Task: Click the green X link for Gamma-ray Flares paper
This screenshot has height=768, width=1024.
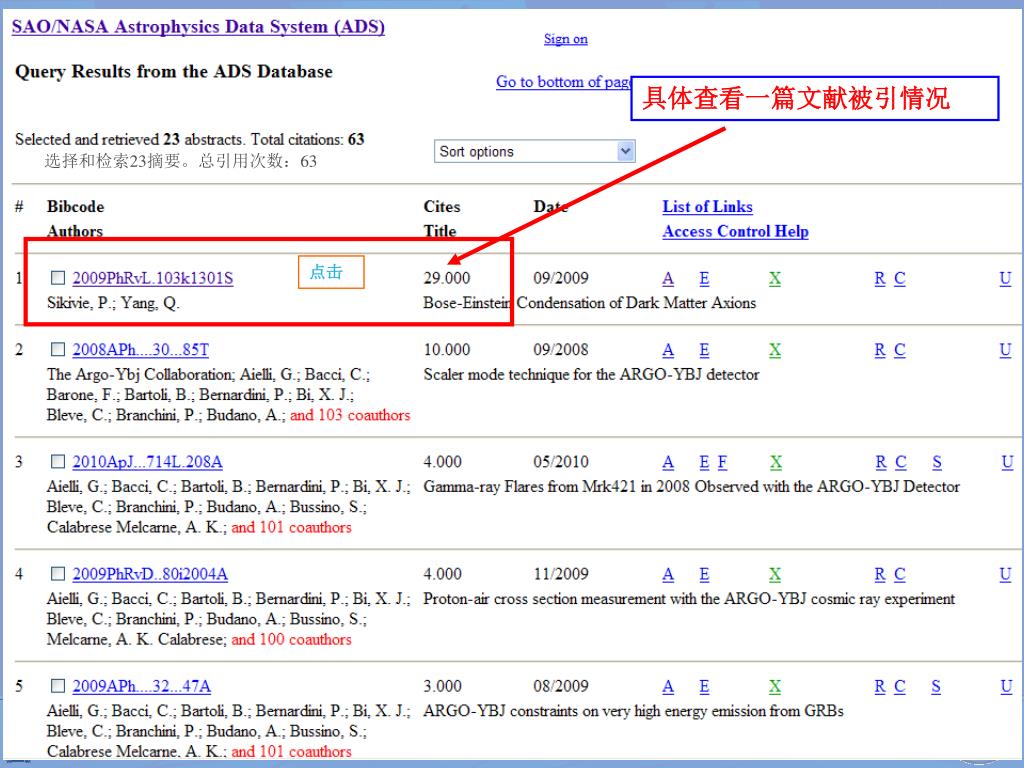Action: click(775, 462)
